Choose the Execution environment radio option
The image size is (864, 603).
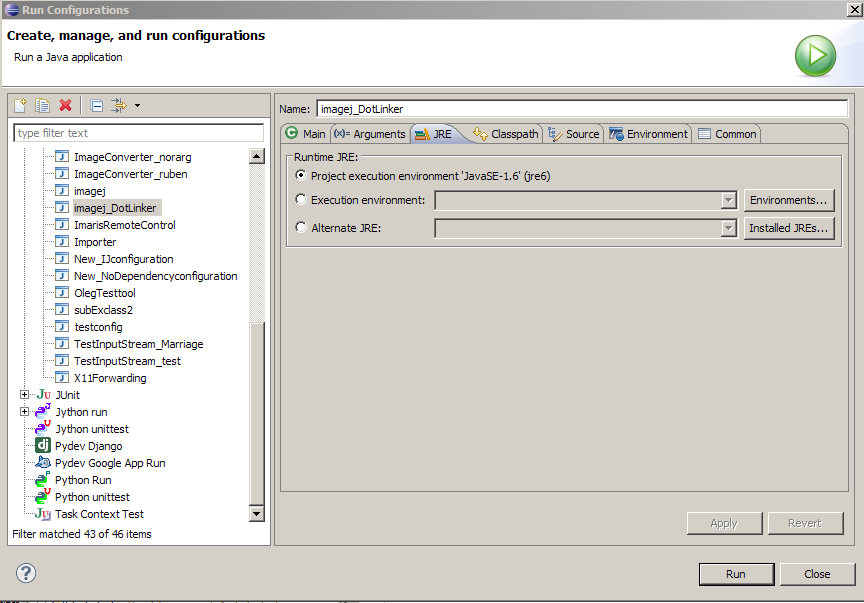(x=301, y=200)
